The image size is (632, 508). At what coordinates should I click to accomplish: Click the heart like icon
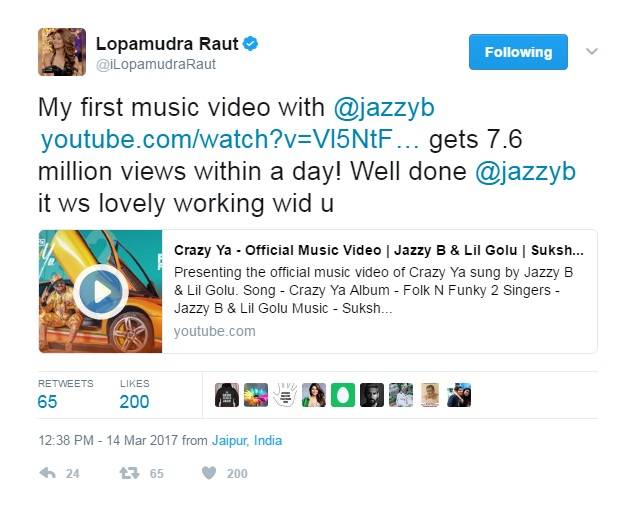click(x=209, y=473)
